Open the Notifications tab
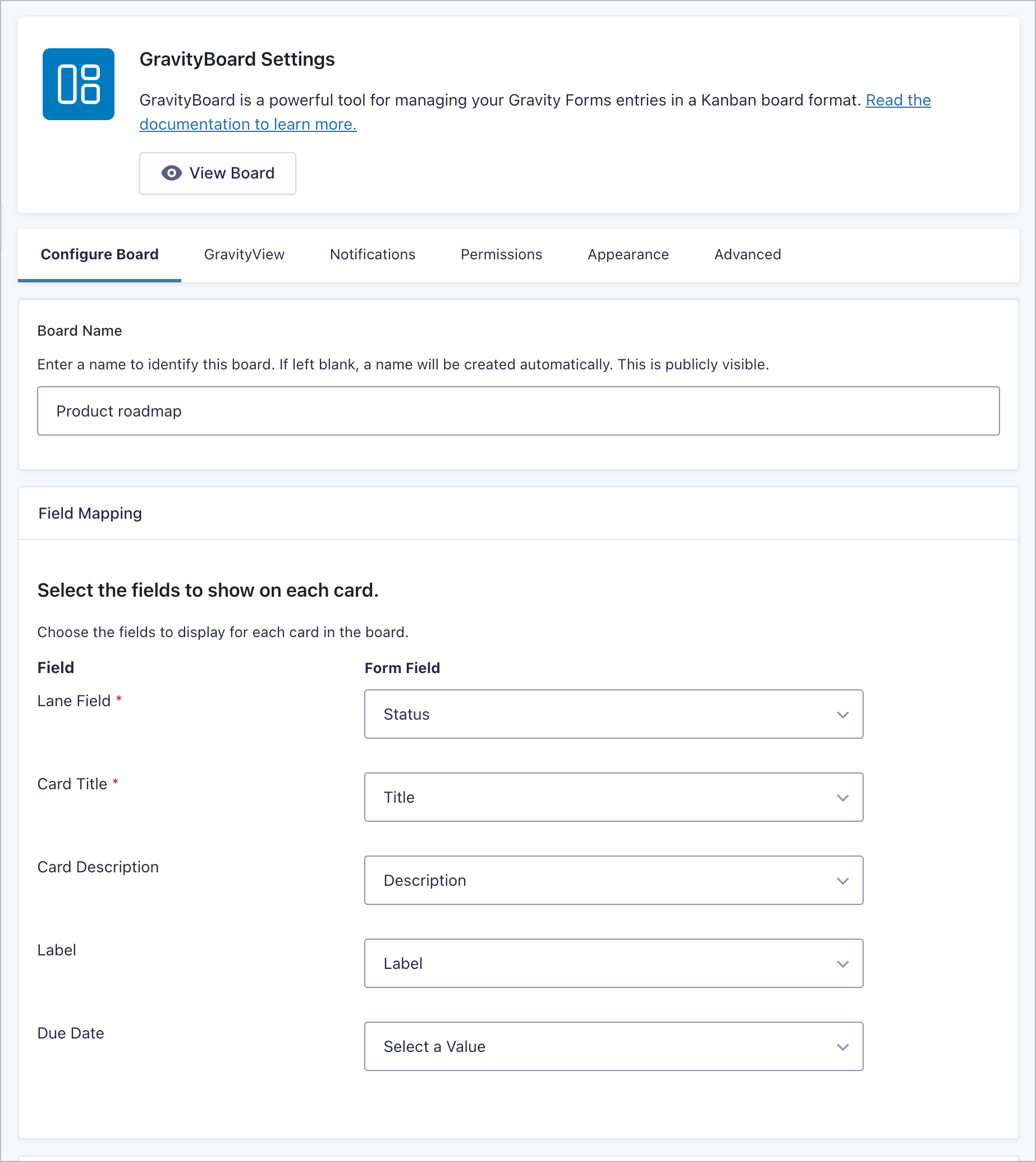 point(372,254)
